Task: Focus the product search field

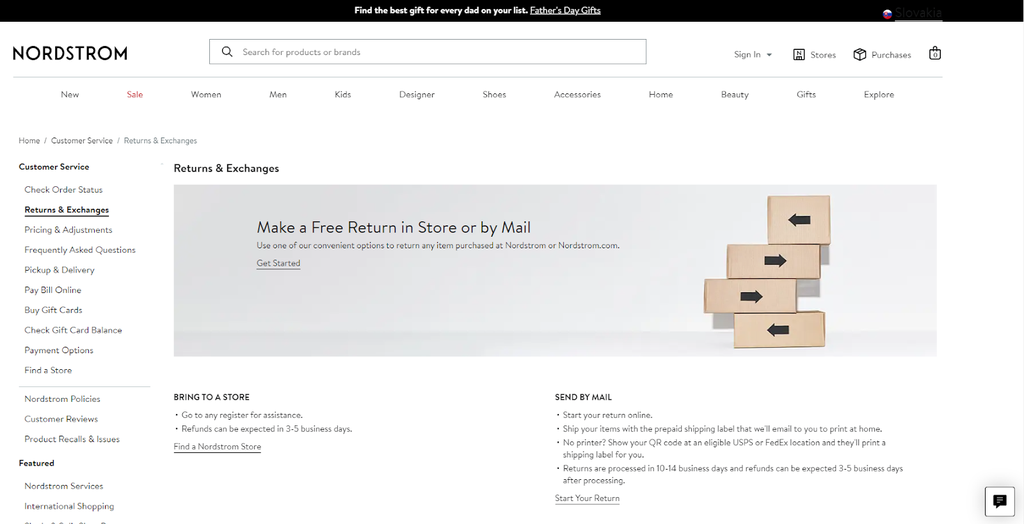Action: [x=428, y=52]
